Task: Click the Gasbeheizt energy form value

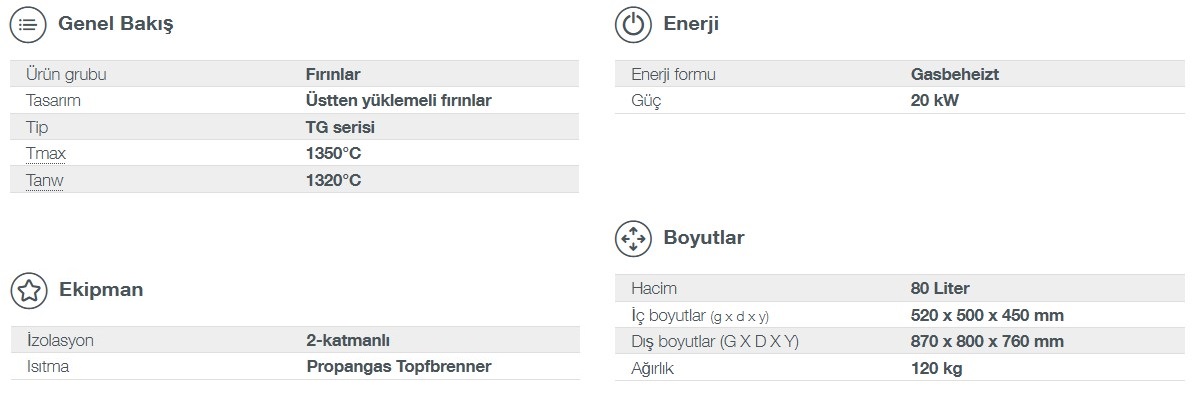Action: 955,75
